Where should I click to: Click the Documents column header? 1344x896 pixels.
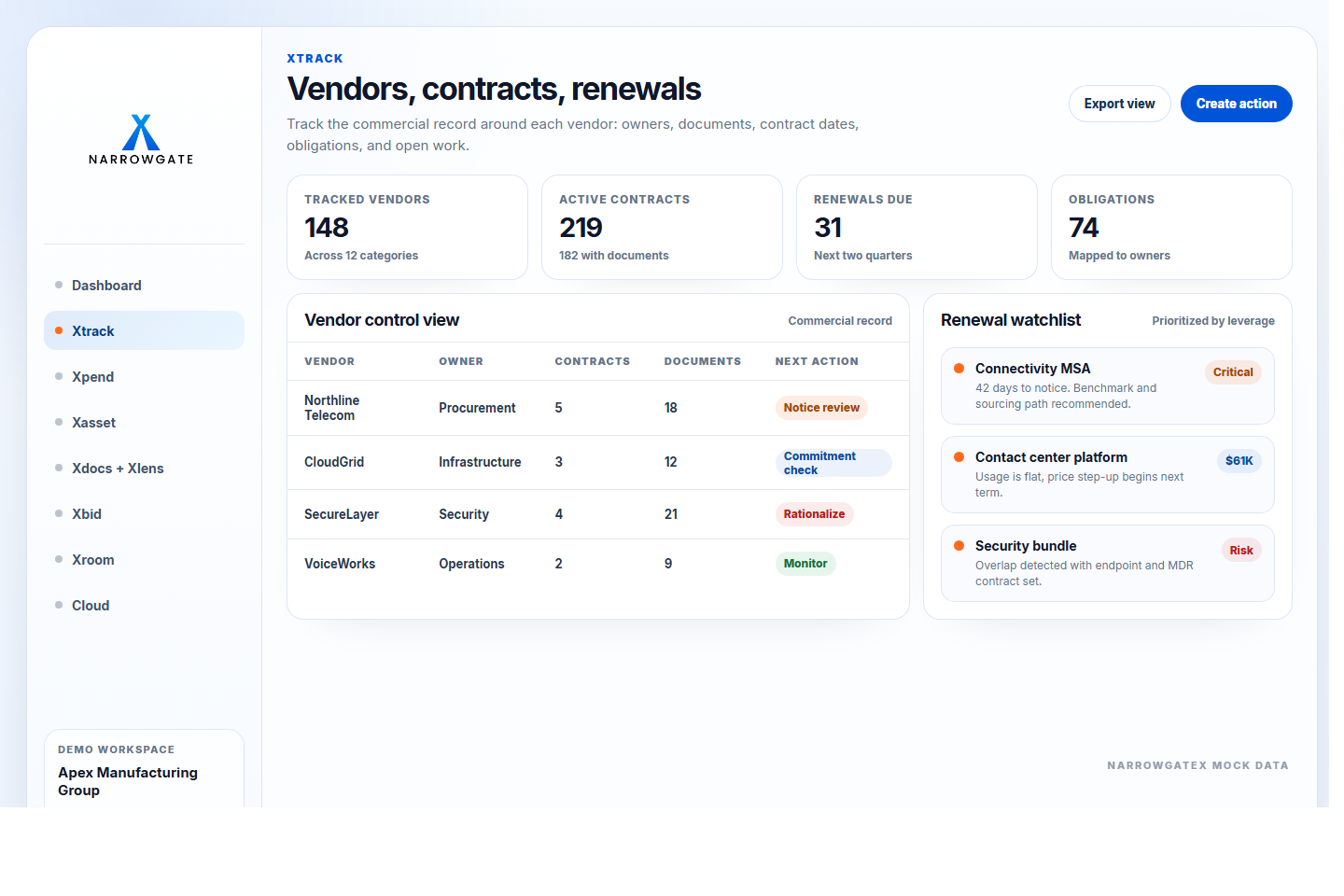[x=703, y=361]
